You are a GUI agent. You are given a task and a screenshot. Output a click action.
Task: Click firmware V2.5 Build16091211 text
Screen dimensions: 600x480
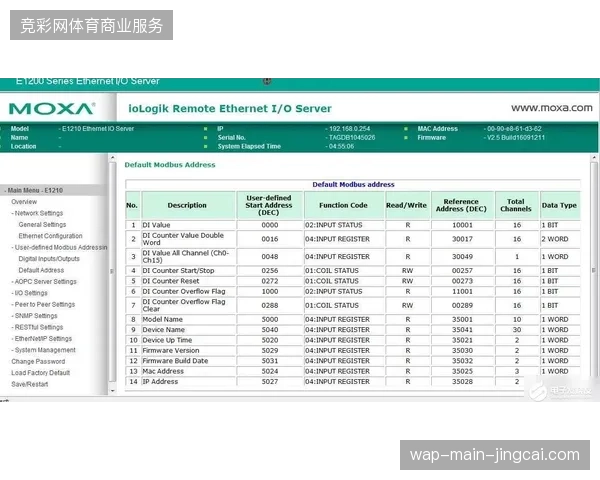[515, 137]
